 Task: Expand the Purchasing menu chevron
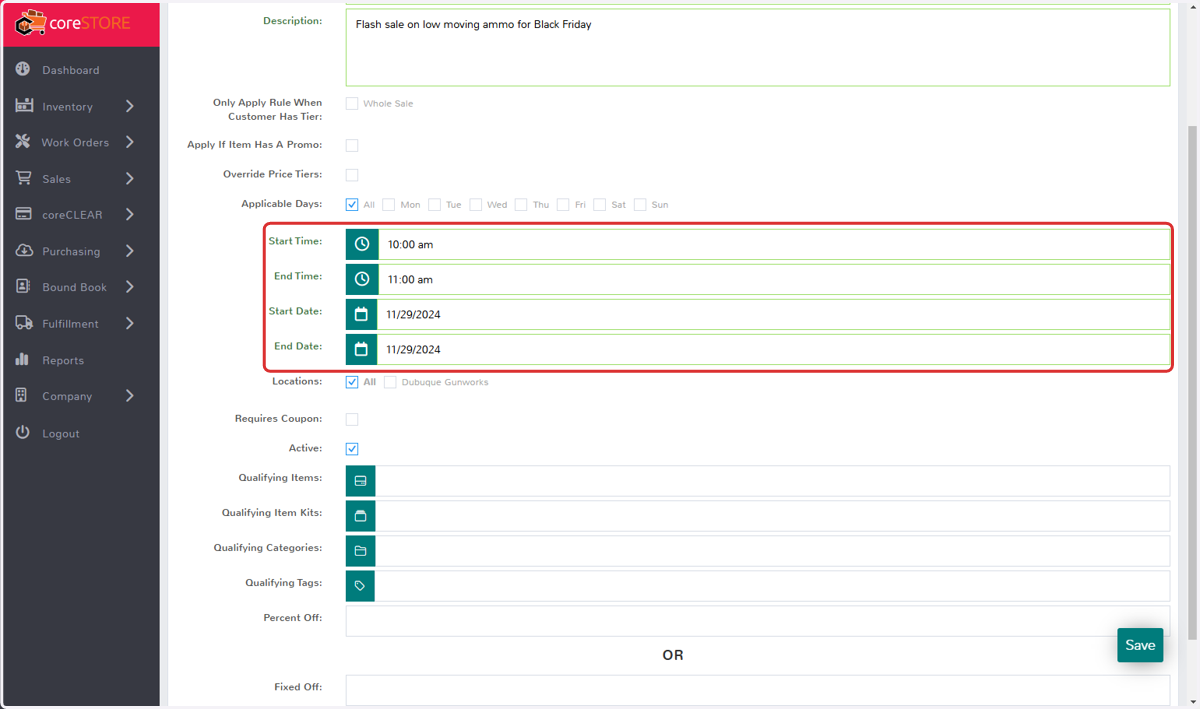tap(130, 251)
